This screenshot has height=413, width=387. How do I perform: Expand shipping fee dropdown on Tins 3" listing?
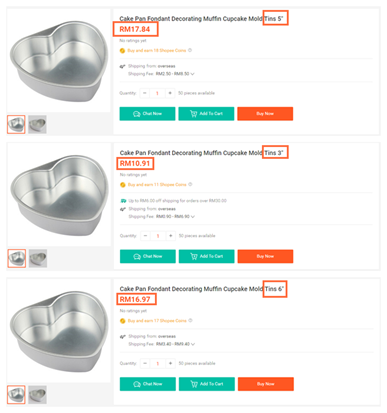pos(193,216)
